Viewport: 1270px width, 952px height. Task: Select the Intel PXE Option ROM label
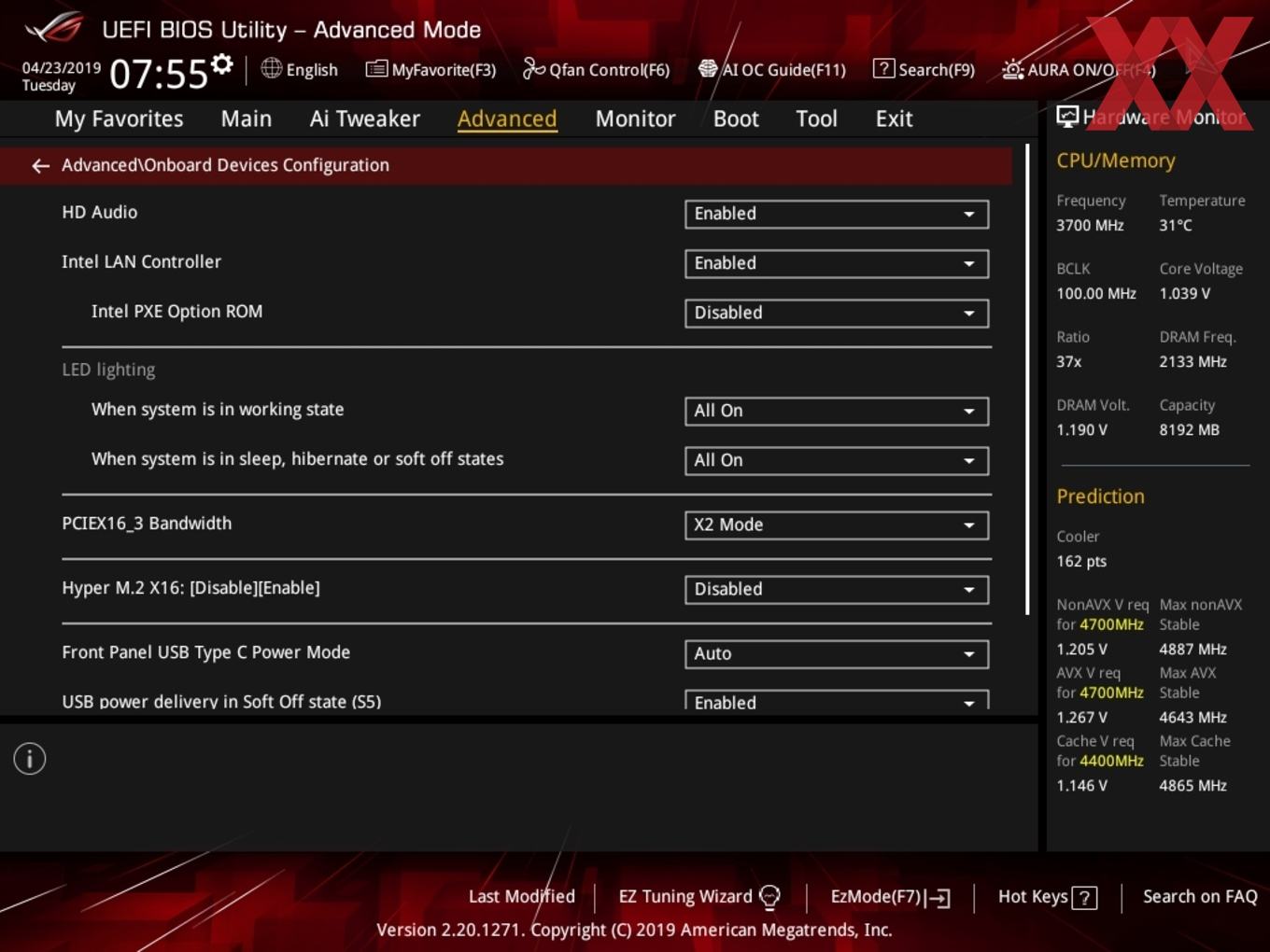click(176, 311)
